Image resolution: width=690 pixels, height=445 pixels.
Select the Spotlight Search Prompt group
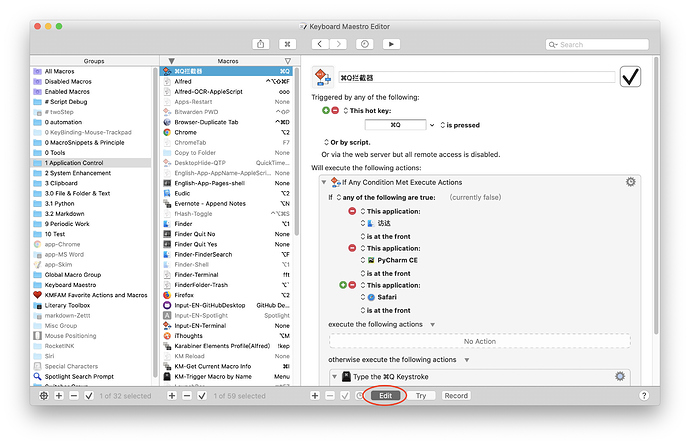tap(92, 376)
